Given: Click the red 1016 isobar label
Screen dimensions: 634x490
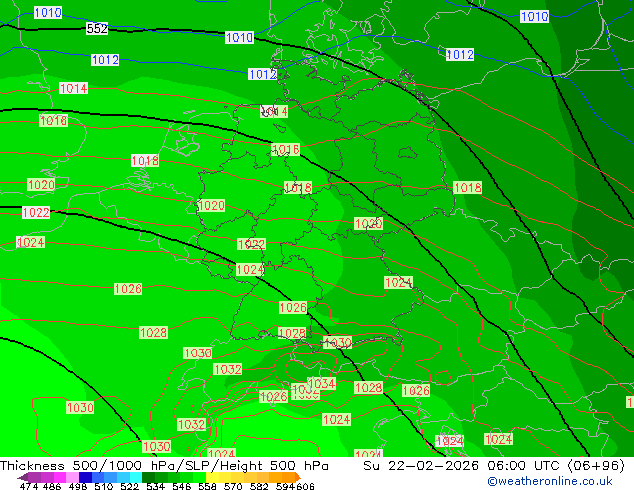Looking at the screenshot, I should [x=286, y=150].
